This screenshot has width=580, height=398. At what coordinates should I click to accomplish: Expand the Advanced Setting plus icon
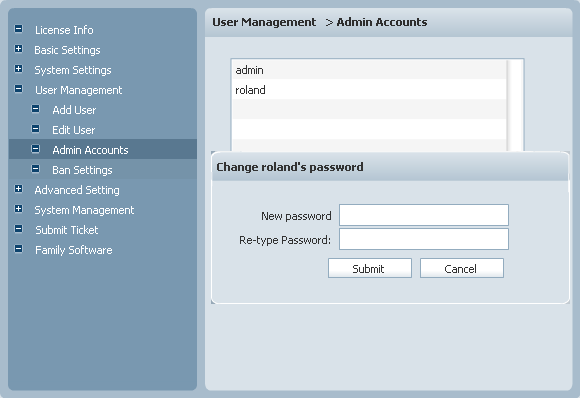coord(18,189)
